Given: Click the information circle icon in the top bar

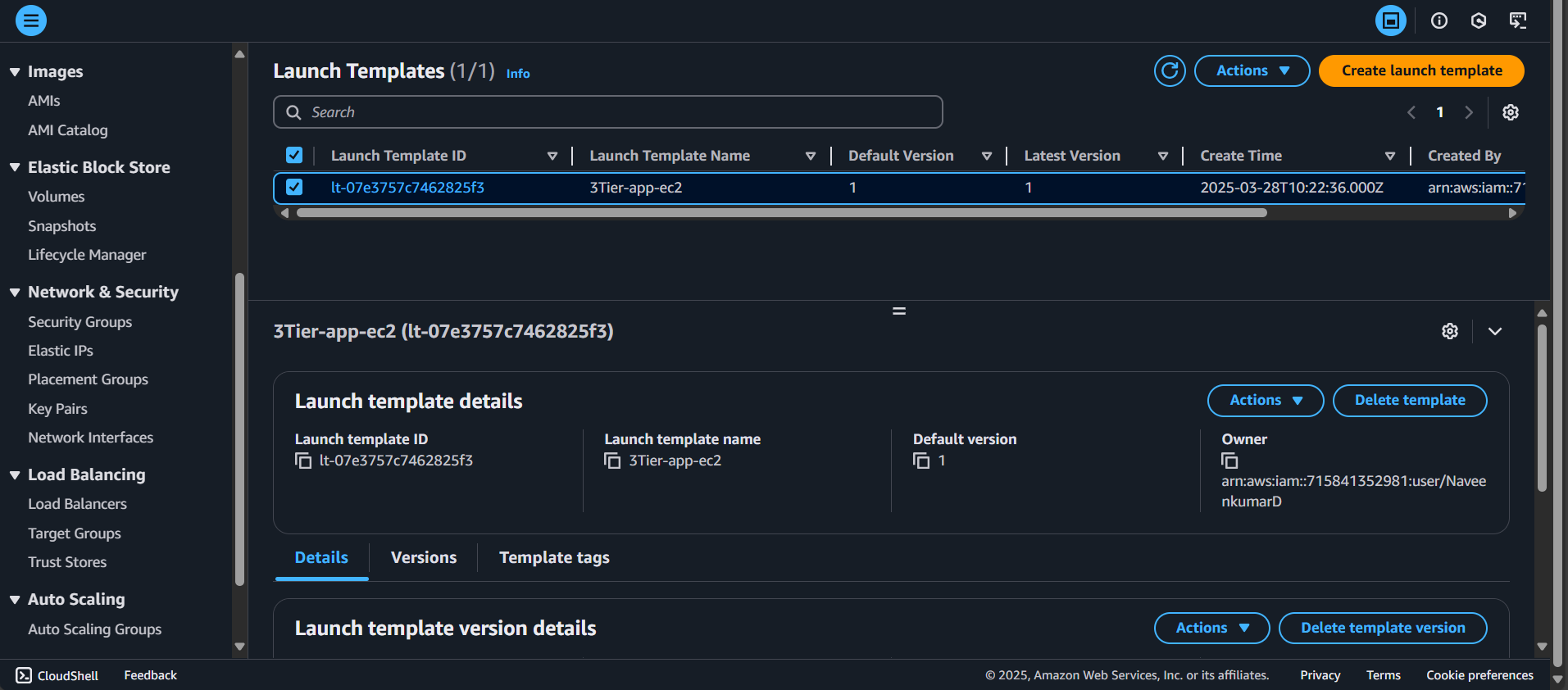Looking at the screenshot, I should pos(1439,20).
